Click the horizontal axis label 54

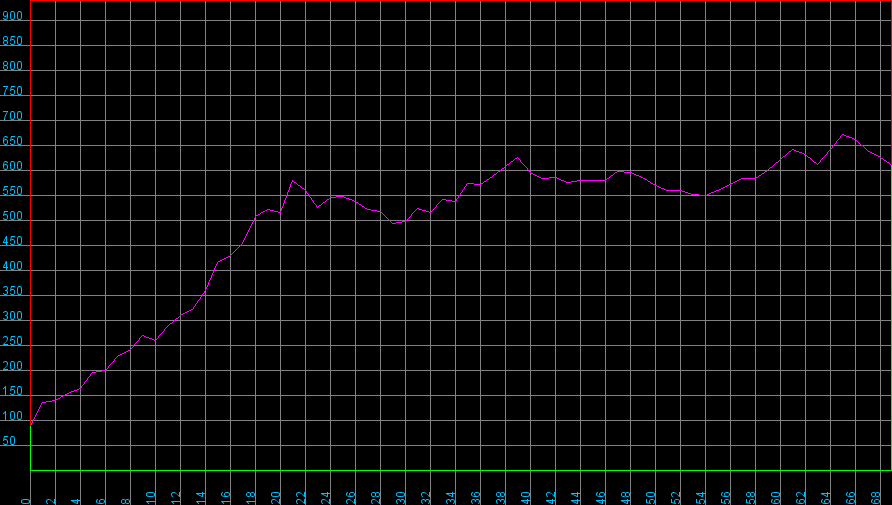point(701,498)
